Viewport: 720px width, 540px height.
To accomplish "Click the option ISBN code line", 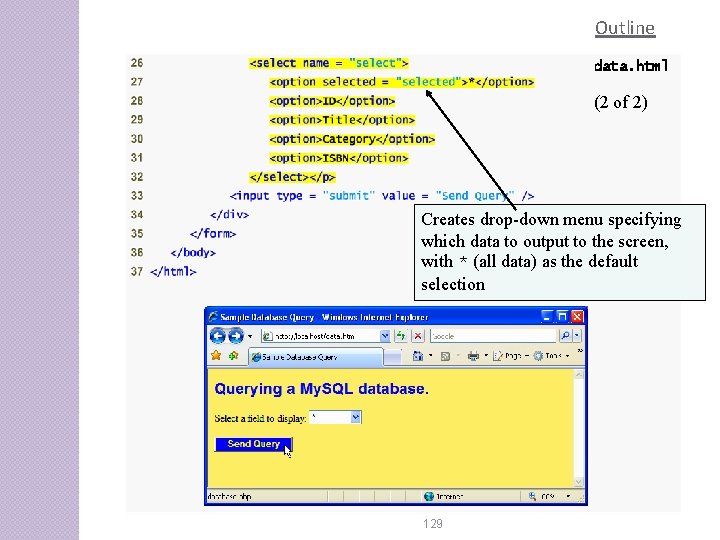I will (x=339, y=158).
